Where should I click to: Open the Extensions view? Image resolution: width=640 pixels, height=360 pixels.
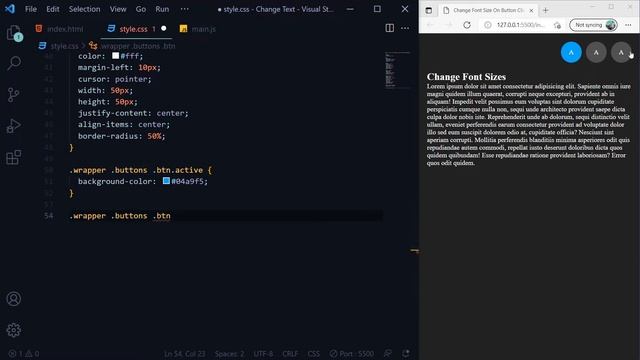(14, 157)
